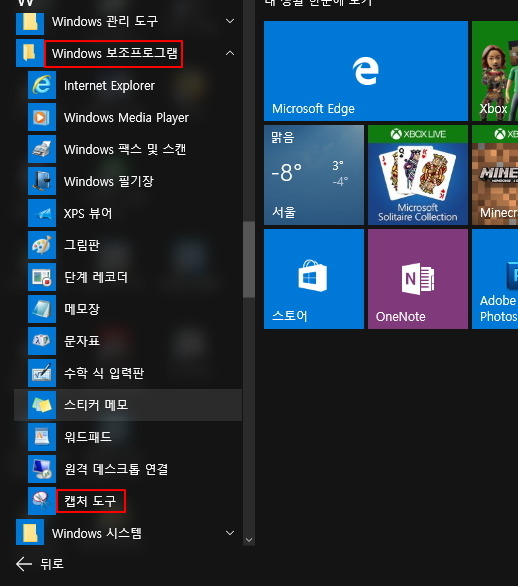
Task: Select the 워드패드 text label
Action: click(x=88, y=437)
